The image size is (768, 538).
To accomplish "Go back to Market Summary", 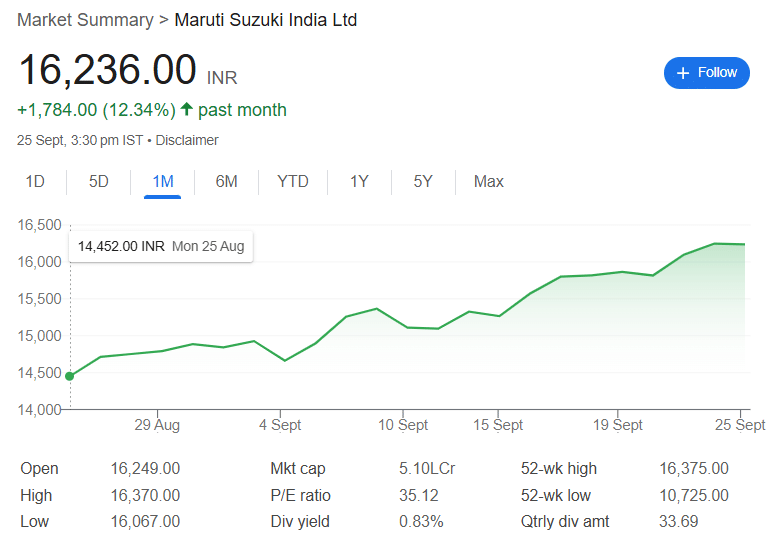I will click(x=85, y=20).
